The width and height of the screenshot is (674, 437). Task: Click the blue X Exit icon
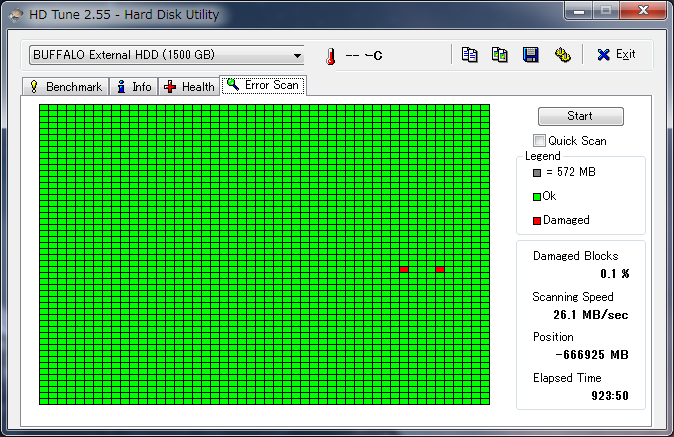(x=604, y=55)
